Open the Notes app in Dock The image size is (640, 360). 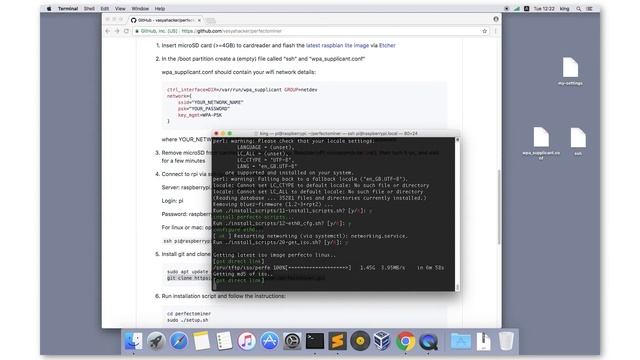click(x=201, y=341)
